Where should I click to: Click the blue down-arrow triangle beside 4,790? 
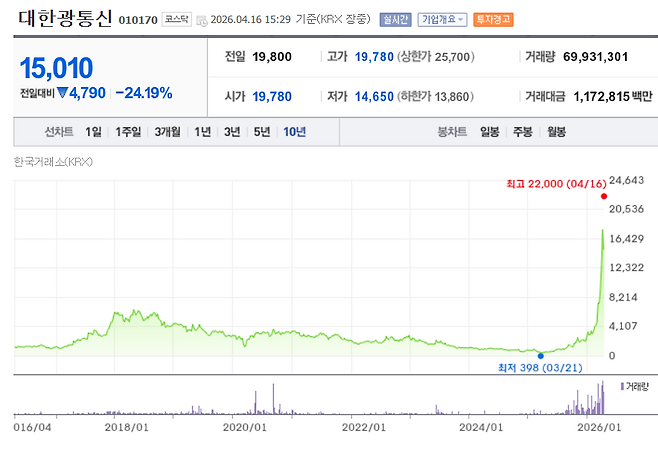pos(63,93)
